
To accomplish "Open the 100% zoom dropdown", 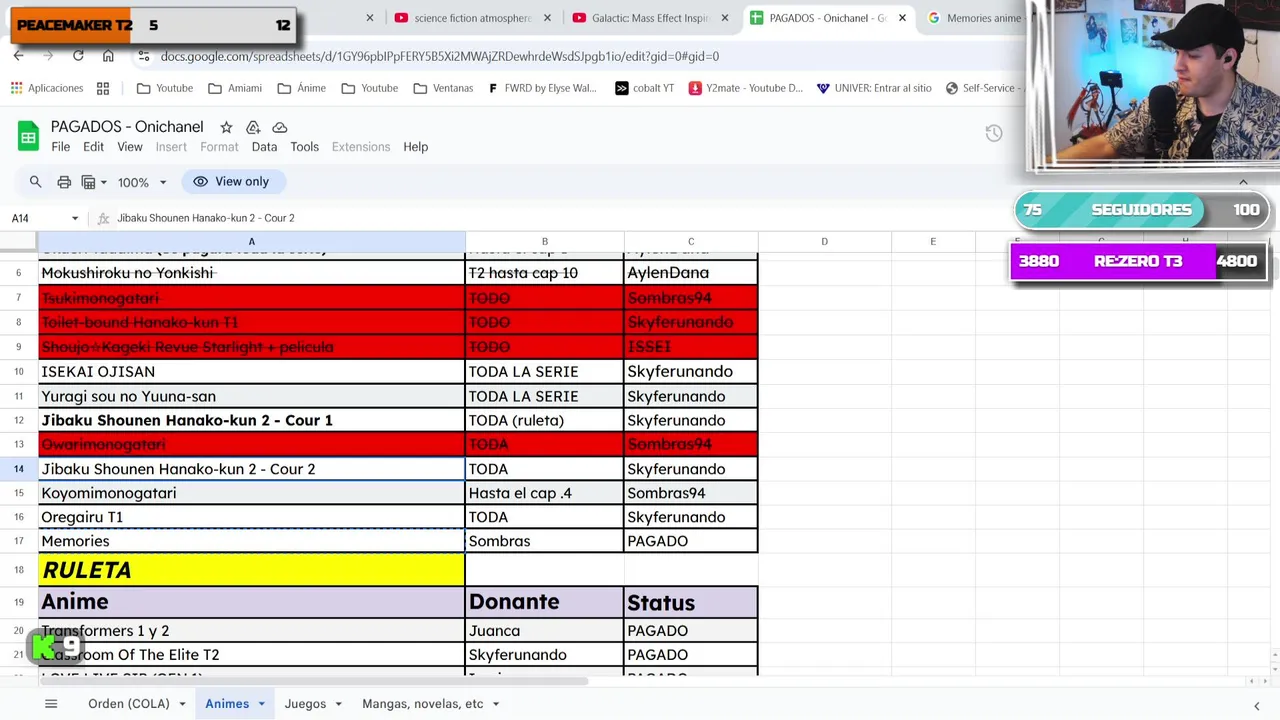I will 141,183.
